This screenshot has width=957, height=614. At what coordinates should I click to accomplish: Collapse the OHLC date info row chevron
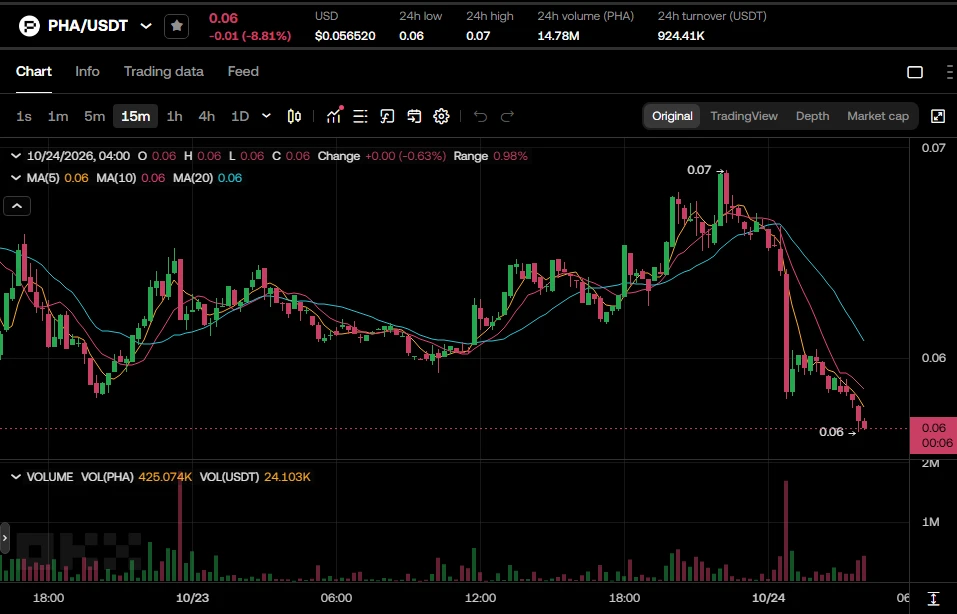tap(16, 156)
